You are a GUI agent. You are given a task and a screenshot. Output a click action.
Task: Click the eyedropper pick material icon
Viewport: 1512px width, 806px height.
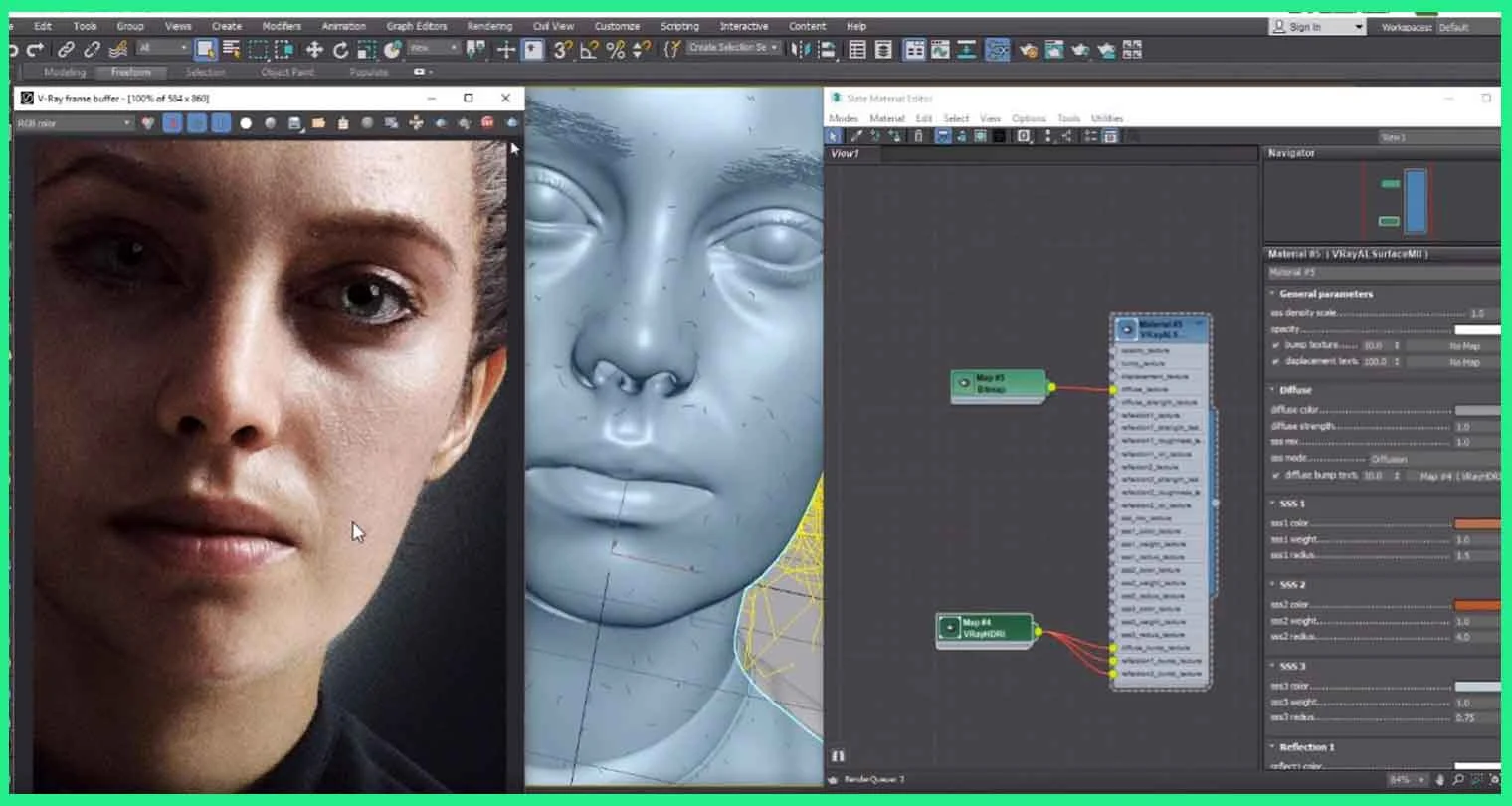855,136
